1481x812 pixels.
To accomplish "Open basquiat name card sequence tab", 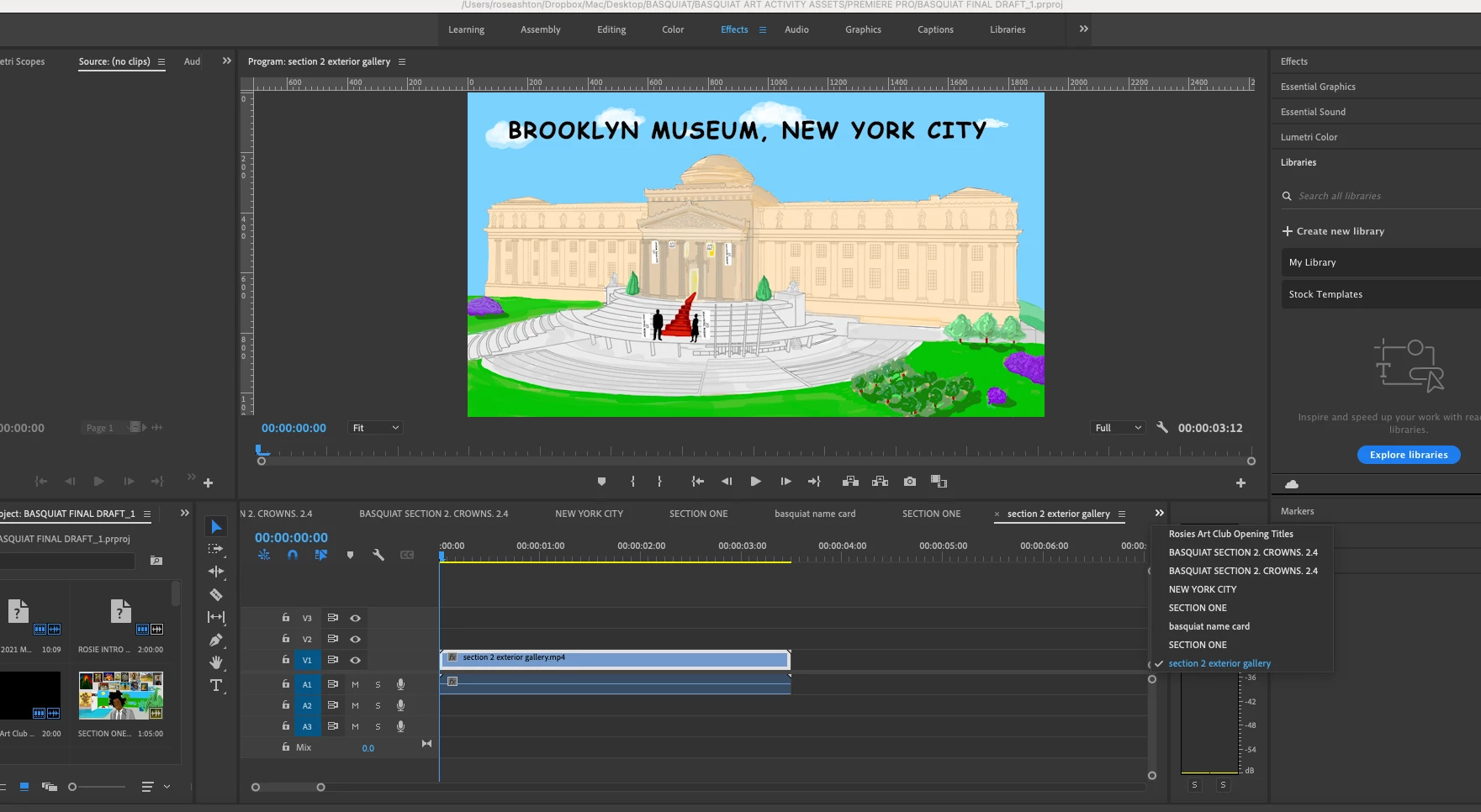I will point(815,514).
